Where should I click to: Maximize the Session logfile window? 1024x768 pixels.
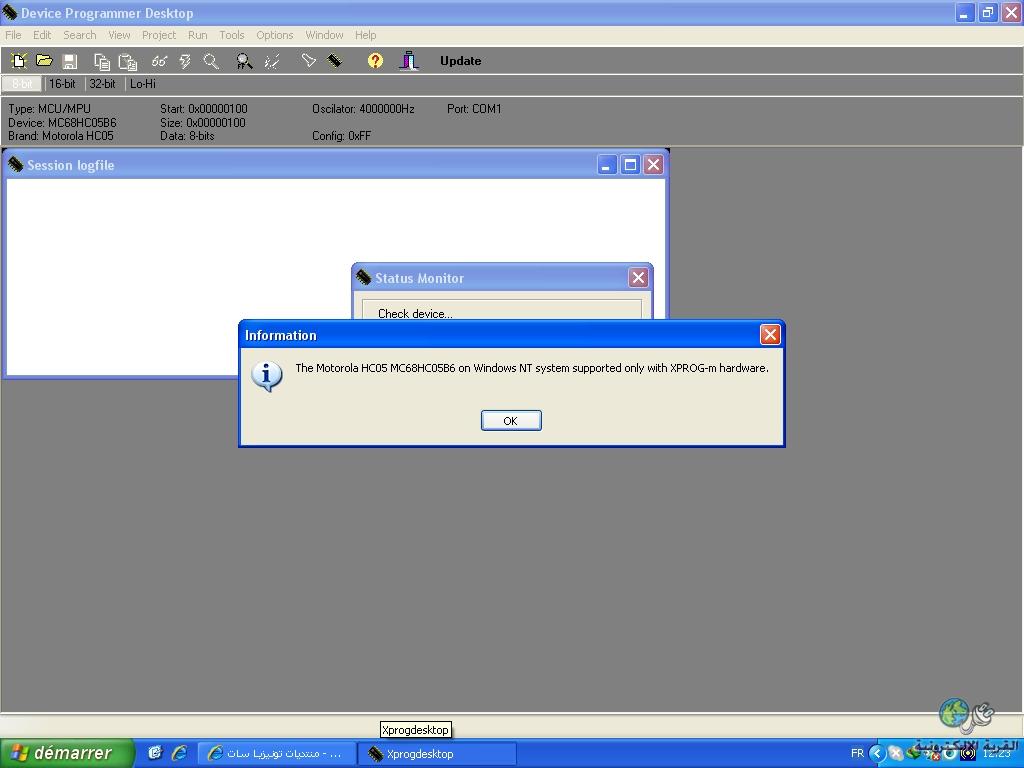630,165
